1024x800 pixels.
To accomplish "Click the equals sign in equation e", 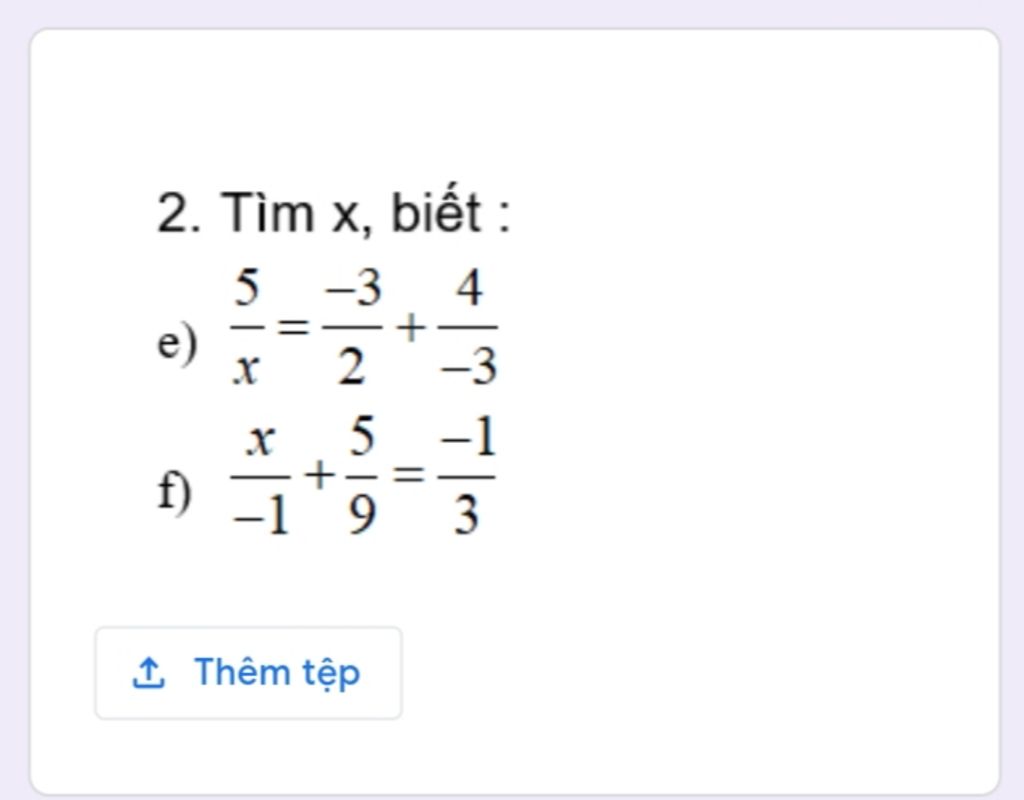I will [x=293, y=326].
